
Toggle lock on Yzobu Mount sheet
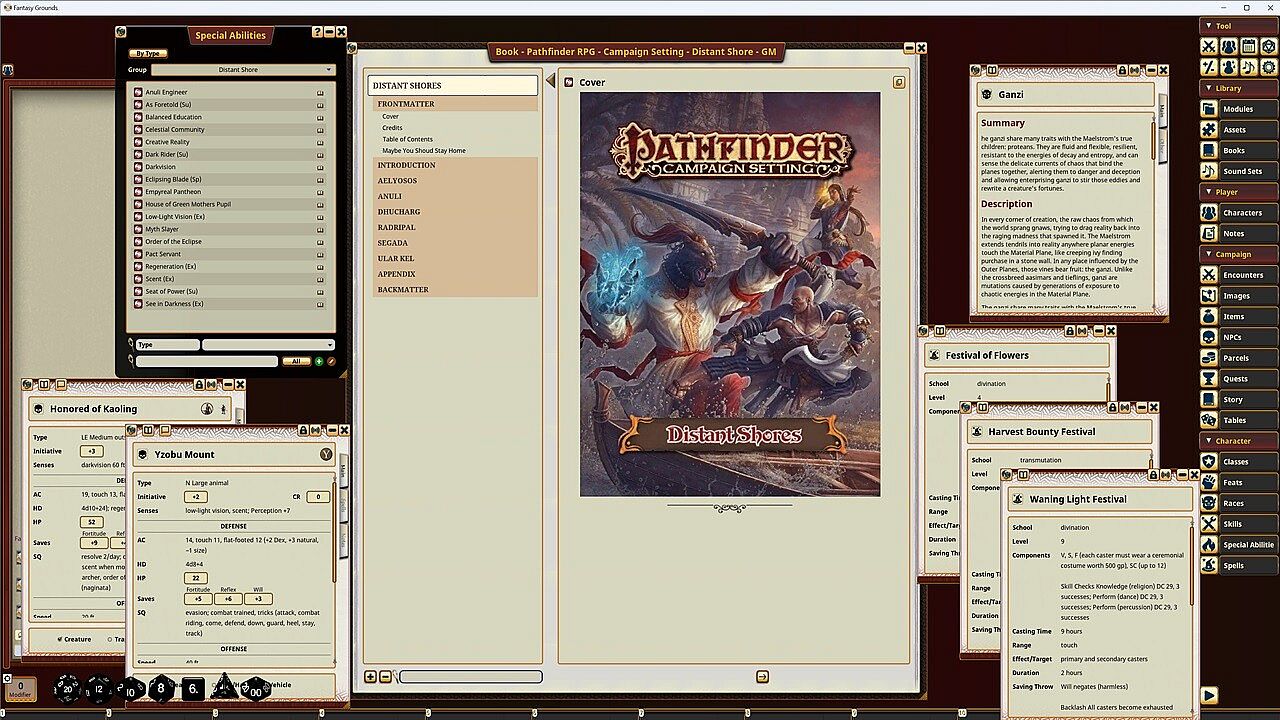(x=301, y=430)
